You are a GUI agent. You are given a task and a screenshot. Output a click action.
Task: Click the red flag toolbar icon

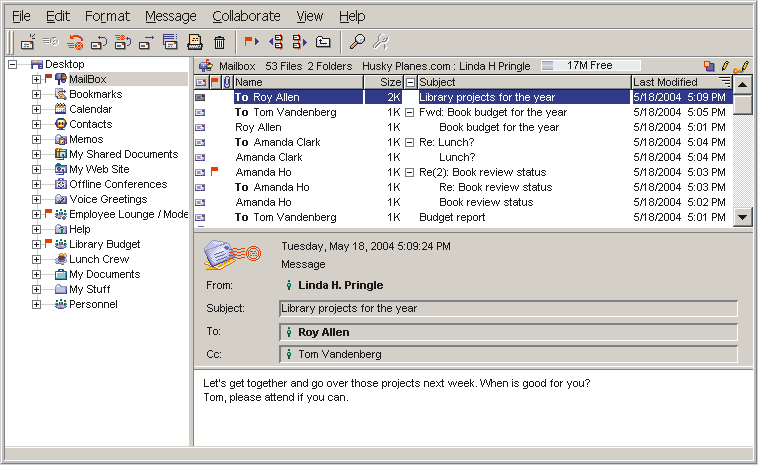(251, 42)
